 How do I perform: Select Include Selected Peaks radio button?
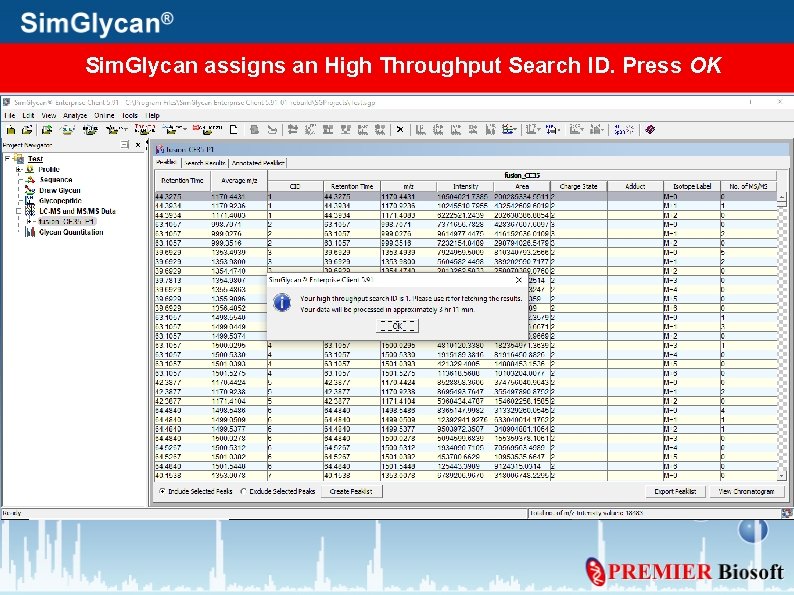(x=162, y=491)
